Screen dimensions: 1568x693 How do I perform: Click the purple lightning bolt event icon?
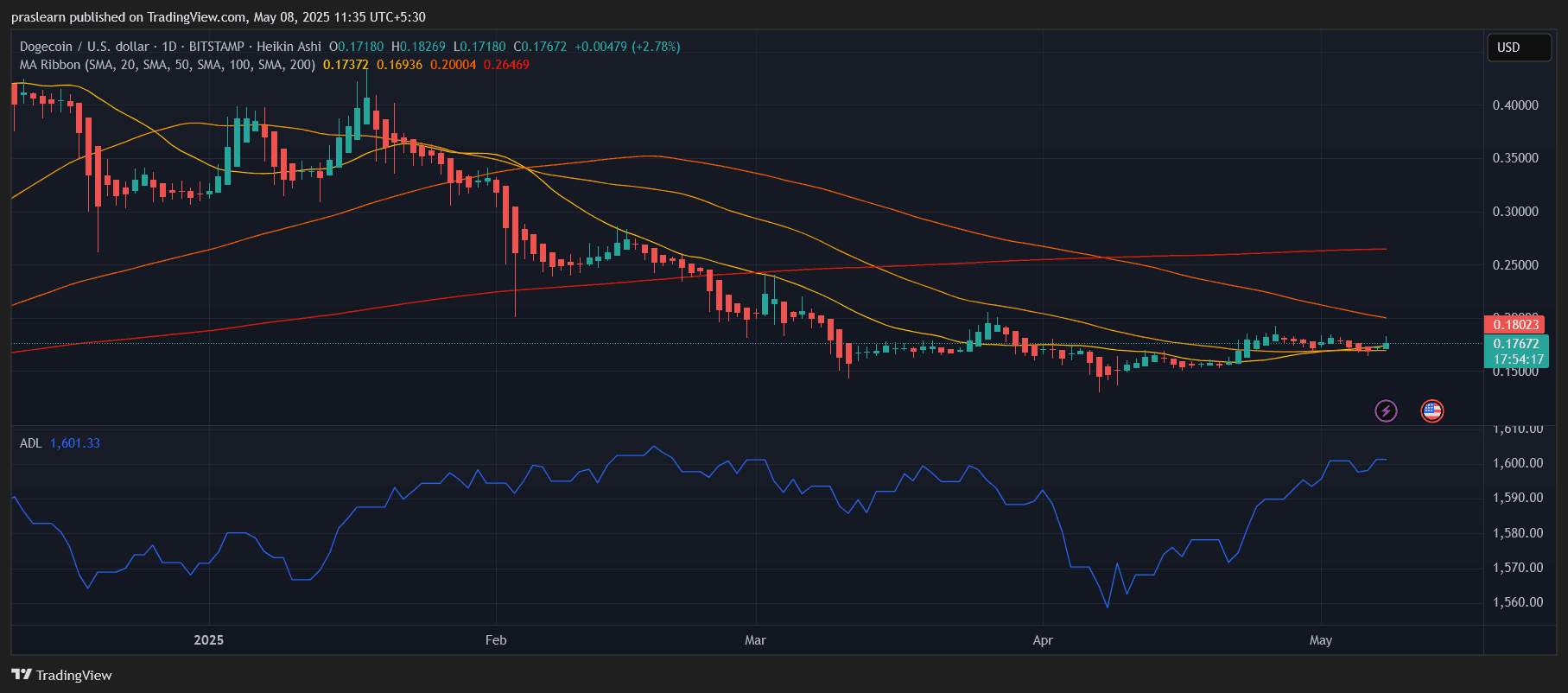[x=1386, y=410]
